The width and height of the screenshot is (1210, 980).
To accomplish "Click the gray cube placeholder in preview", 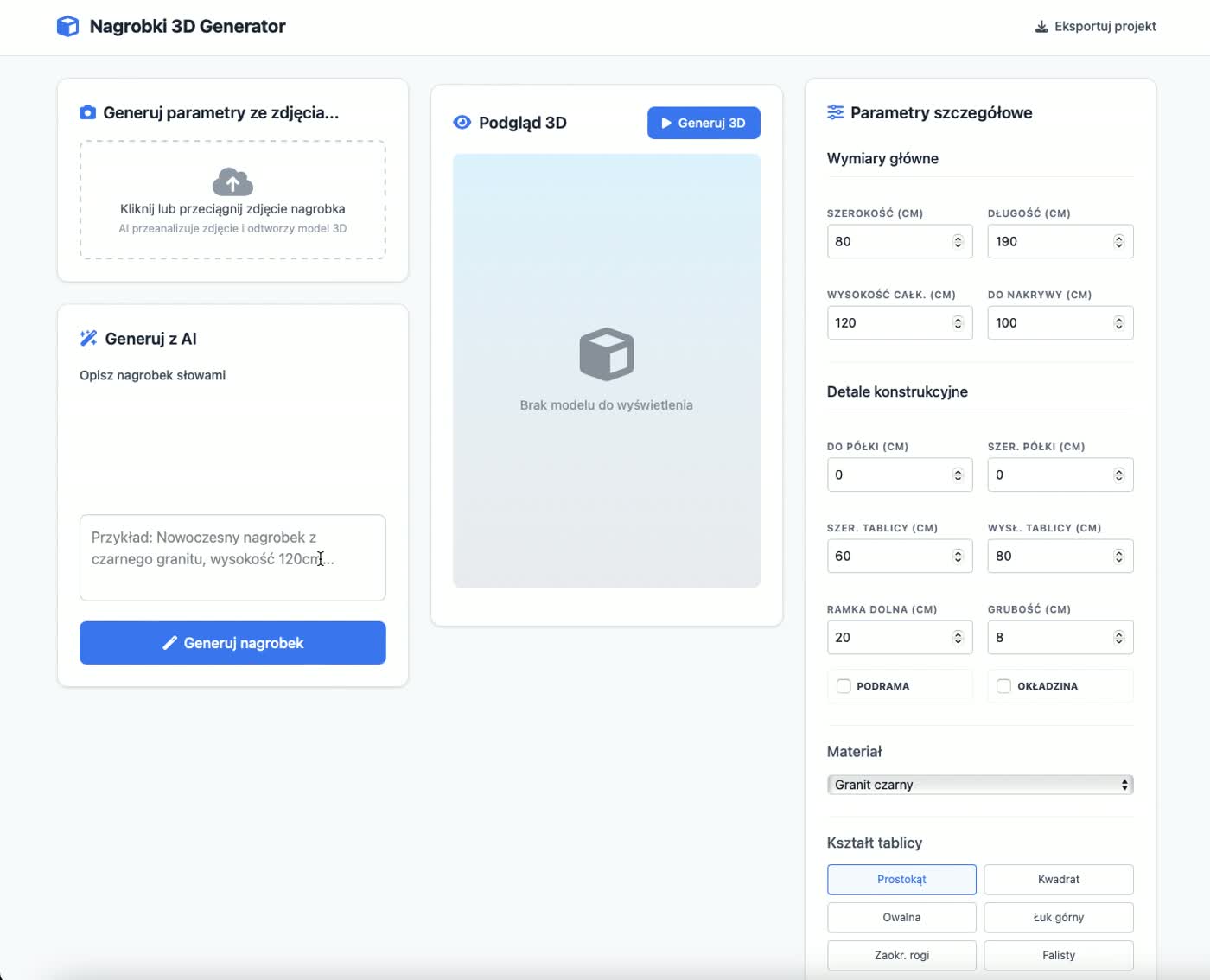I will pos(607,354).
